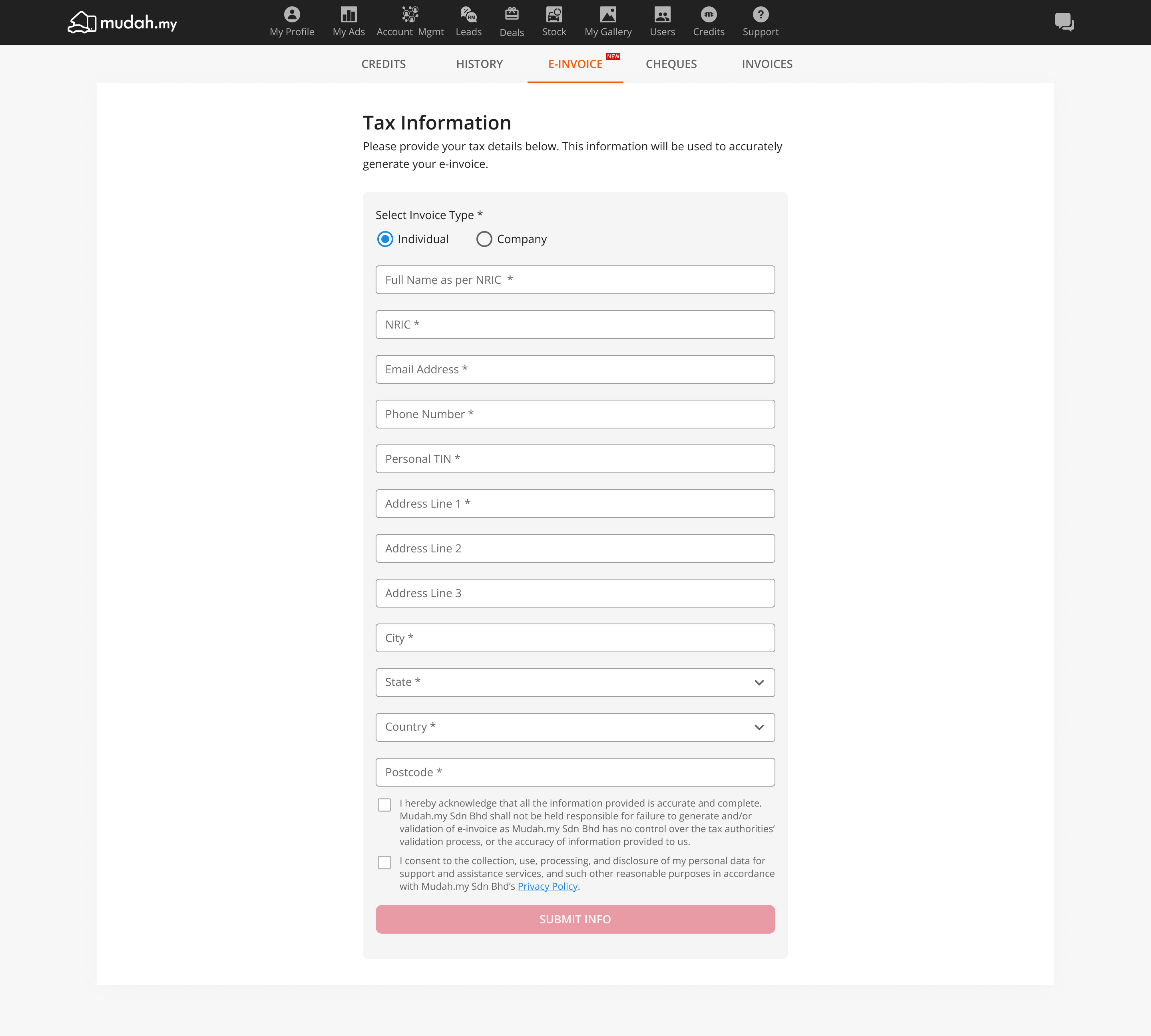Image resolution: width=1151 pixels, height=1036 pixels.
Task: Go to Account Mgmt icon
Action: [410, 15]
